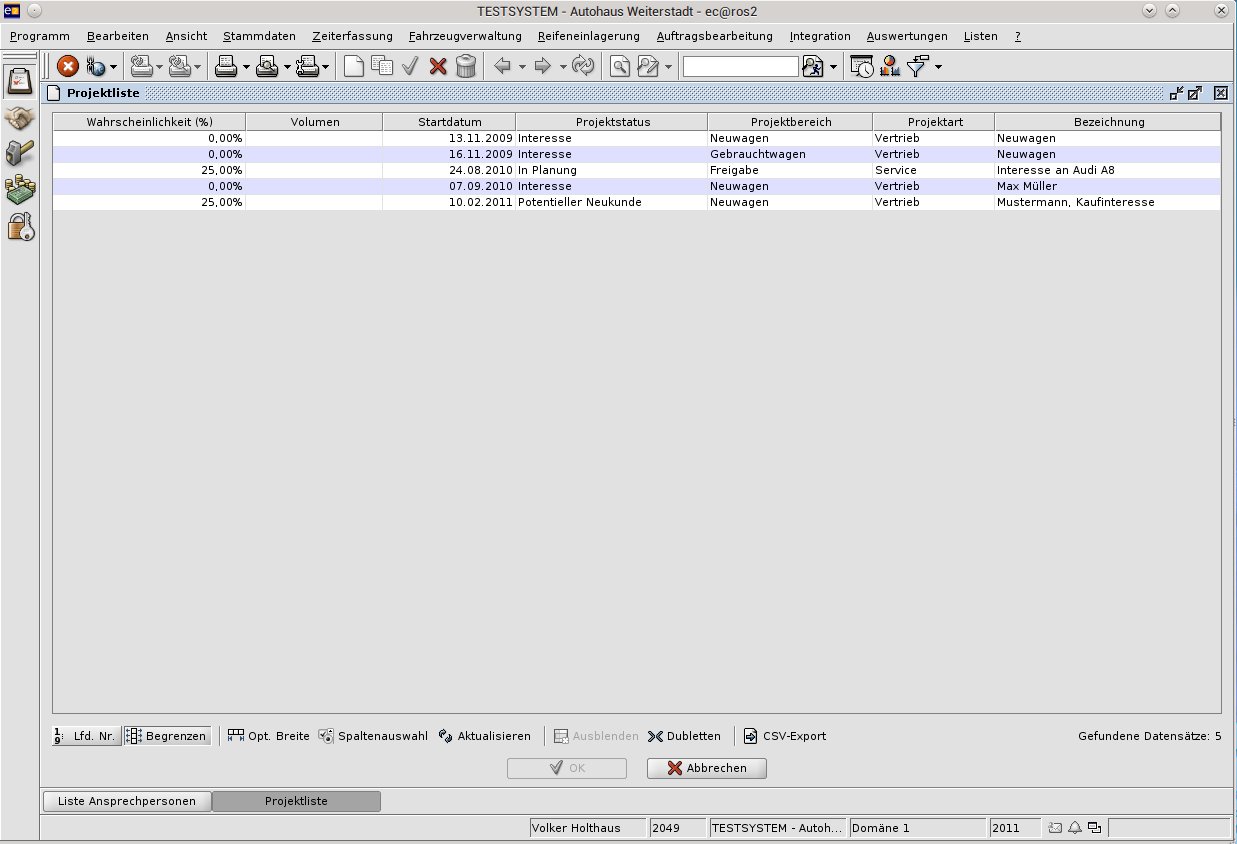
Task: Click the orange circle cancel icon in toolbar
Action: click(68, 67)
